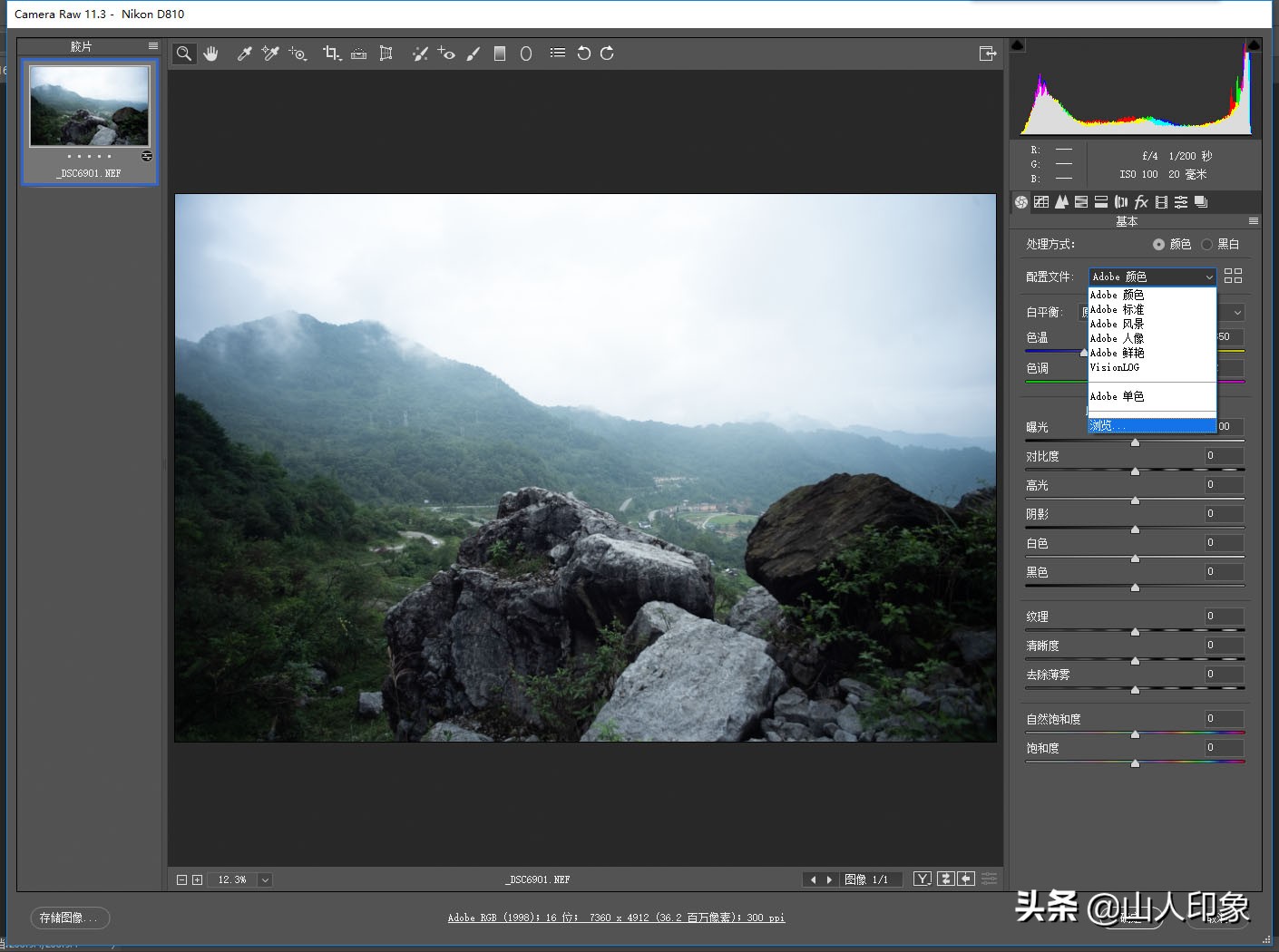Select the Hand tool in toolbar
Viewport: 1279px width, 952px height.
coord(211,53)
